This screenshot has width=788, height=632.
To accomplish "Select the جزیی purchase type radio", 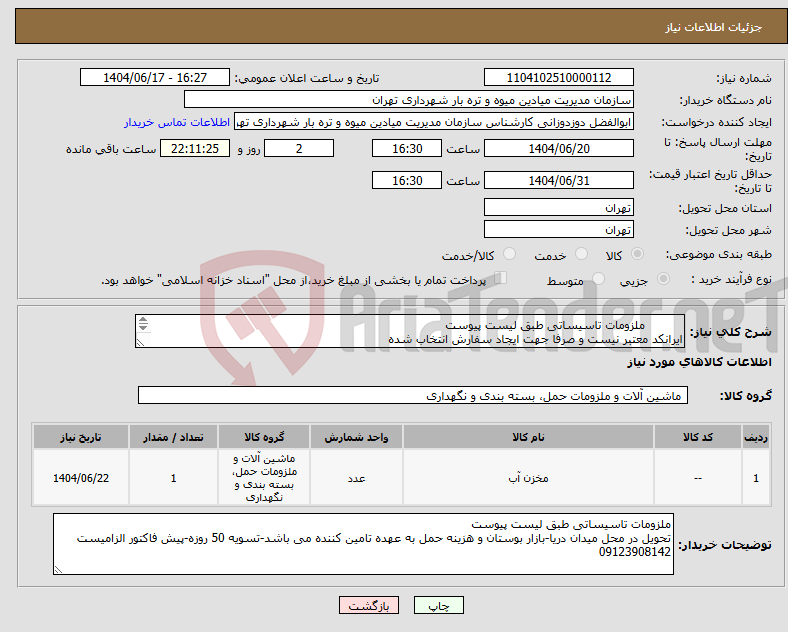I will 663,279.
